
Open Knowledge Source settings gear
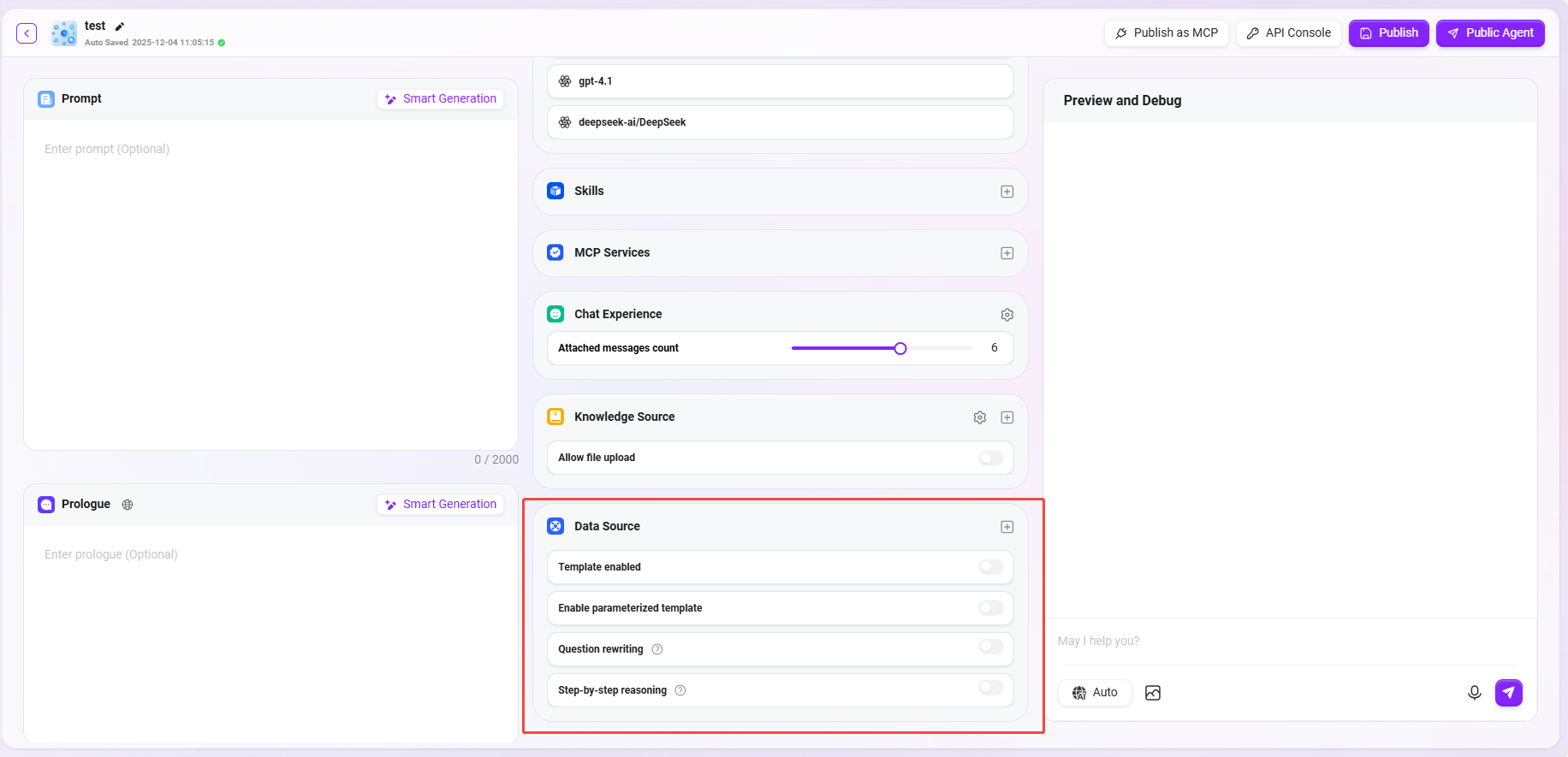[x=979, y=417]
